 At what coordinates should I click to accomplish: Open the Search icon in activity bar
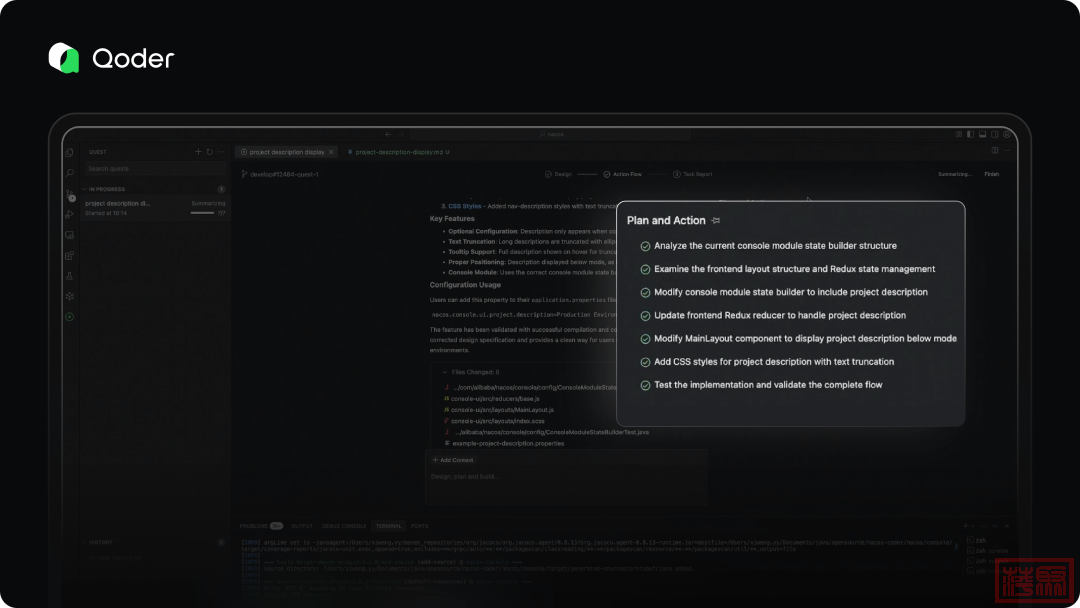(x=70, y=173)
